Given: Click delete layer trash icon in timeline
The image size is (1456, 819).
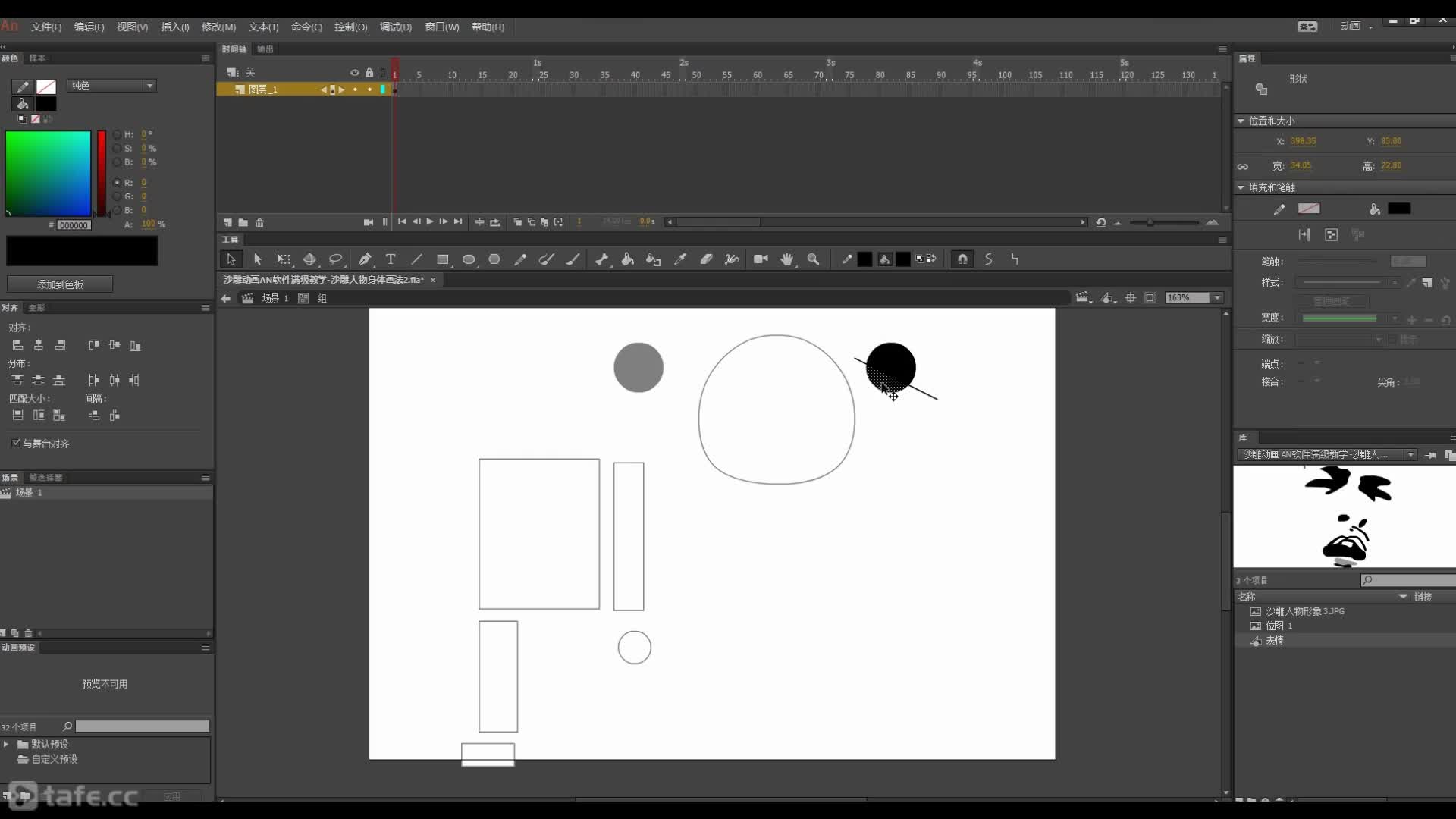Looking at the screenshot, I should point(259,222).
